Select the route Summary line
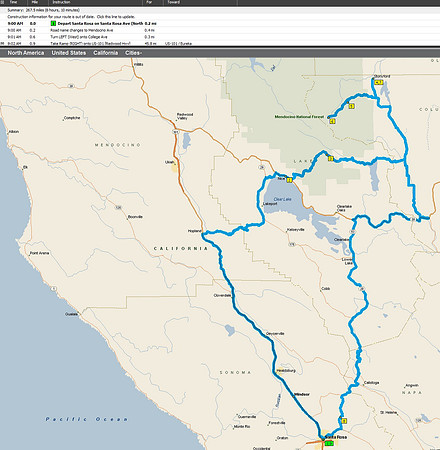The image size is (440, 450). pos(43,10)
